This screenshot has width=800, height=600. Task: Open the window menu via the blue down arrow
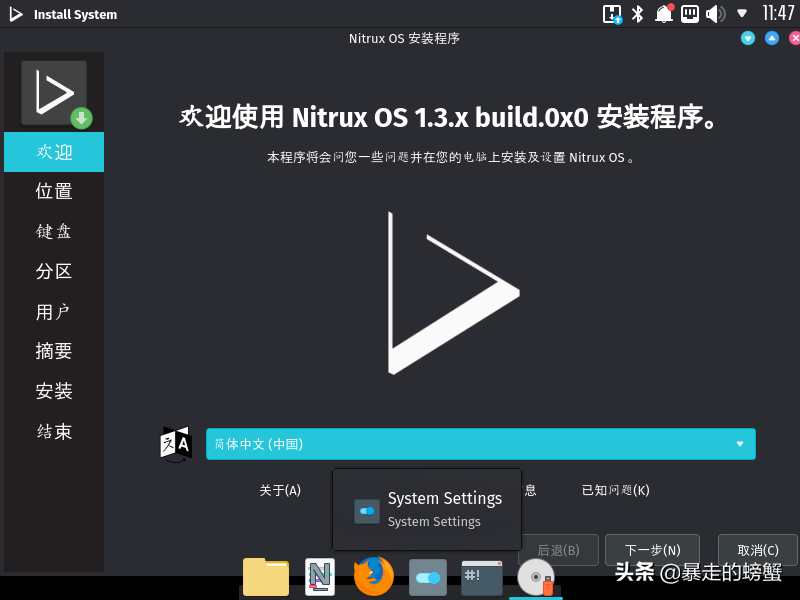click(x=747, y=38)
